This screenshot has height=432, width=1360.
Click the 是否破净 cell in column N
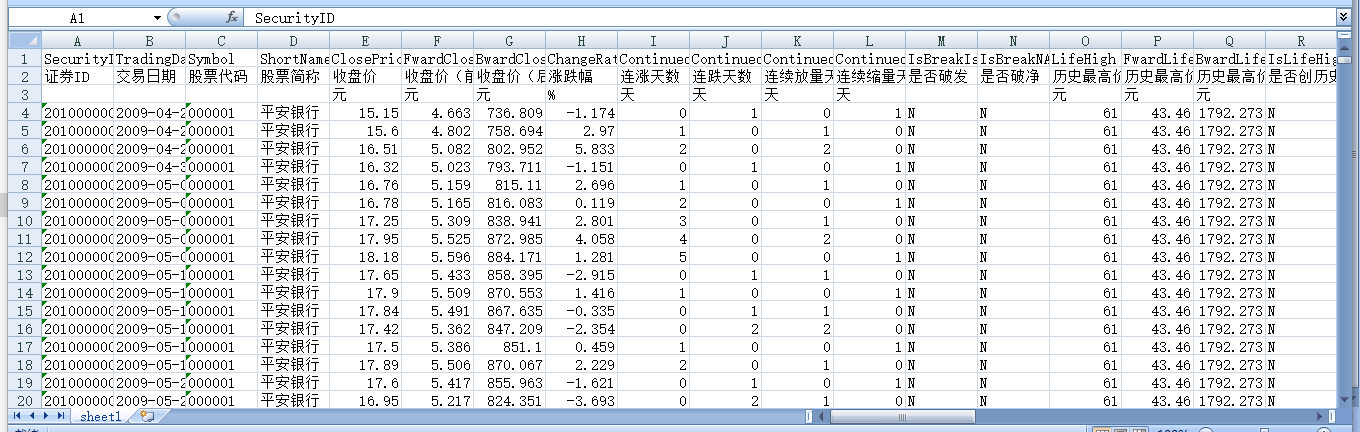click(1013, 77)
